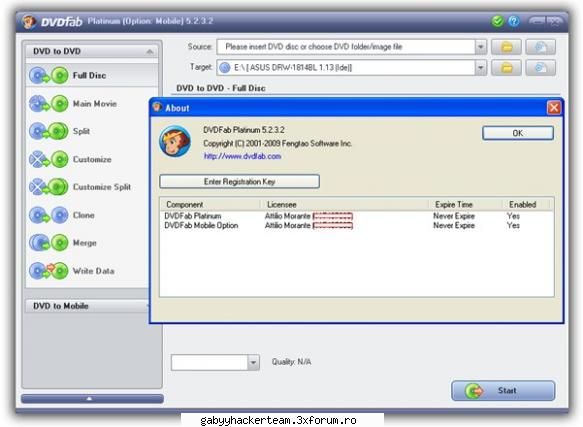Image resolution: width=583 pixels, height=427 pixels.
Task: Close the About dialog
Action: [554, 108]
